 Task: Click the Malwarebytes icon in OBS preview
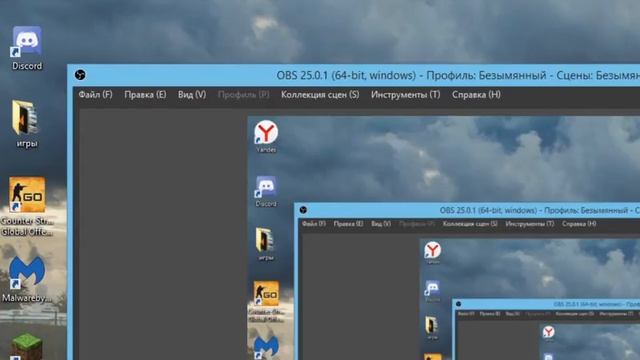[x=266, y=347]
